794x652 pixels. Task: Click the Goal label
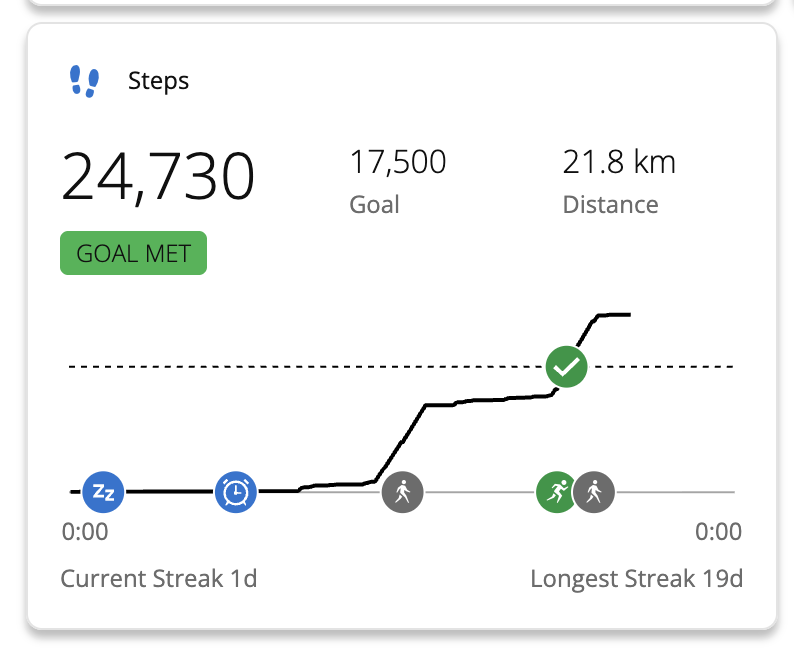[x=374, y=205]
